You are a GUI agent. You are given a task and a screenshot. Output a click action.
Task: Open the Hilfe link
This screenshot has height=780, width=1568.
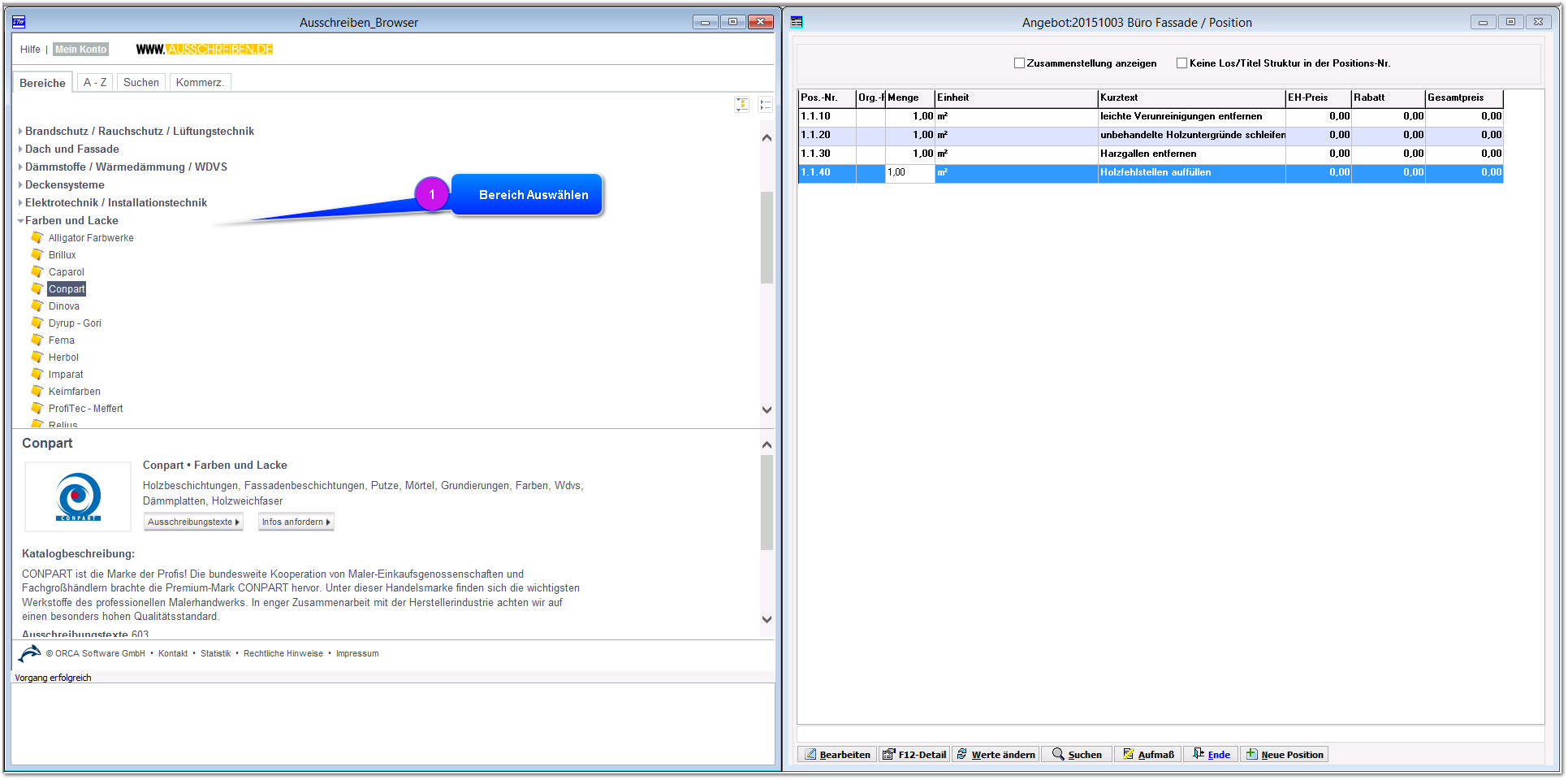(30, 50)
